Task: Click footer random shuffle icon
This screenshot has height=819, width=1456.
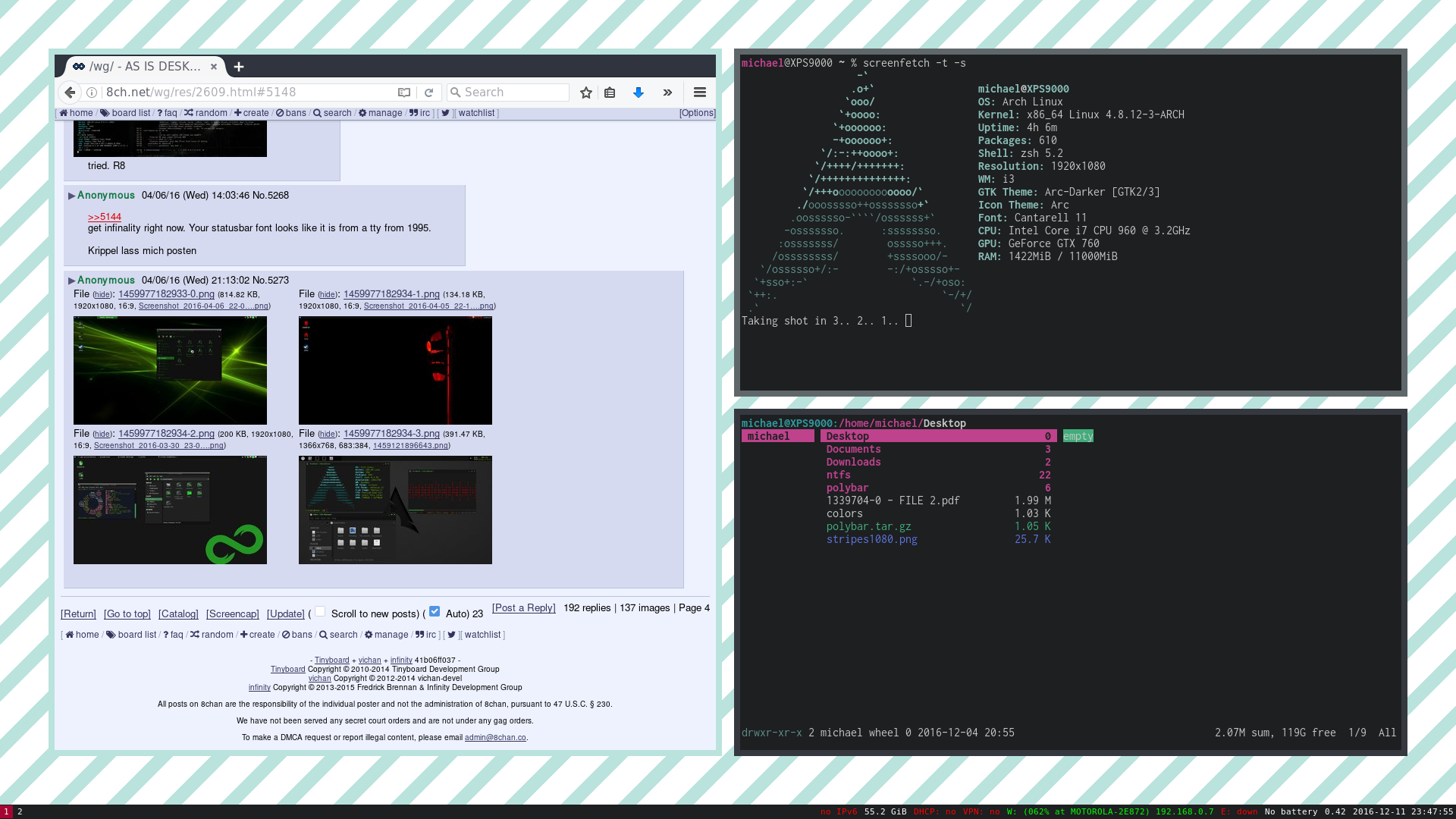Action: pos(194,635)
